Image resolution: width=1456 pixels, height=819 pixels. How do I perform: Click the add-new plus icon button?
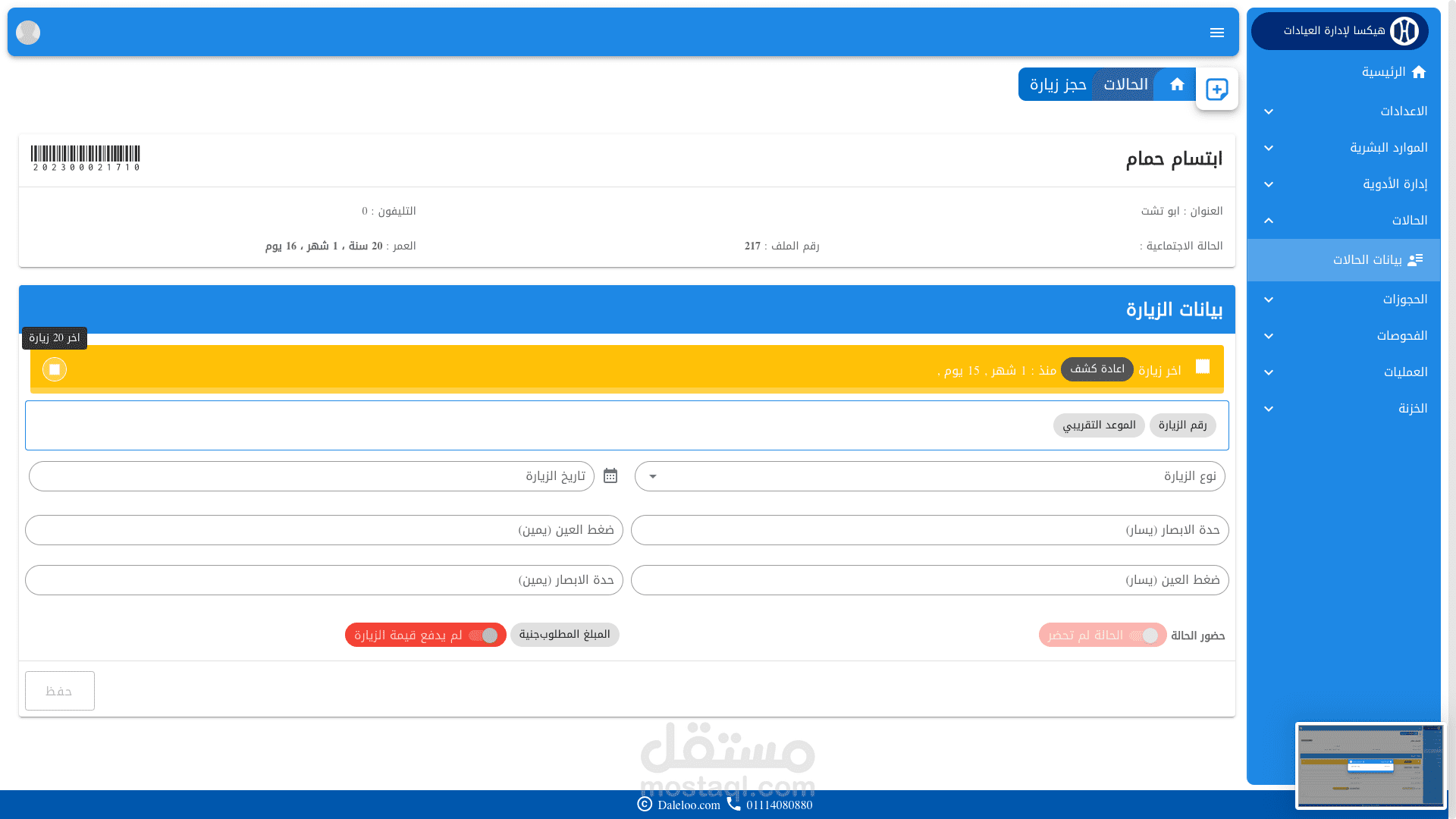(1216, 89)
